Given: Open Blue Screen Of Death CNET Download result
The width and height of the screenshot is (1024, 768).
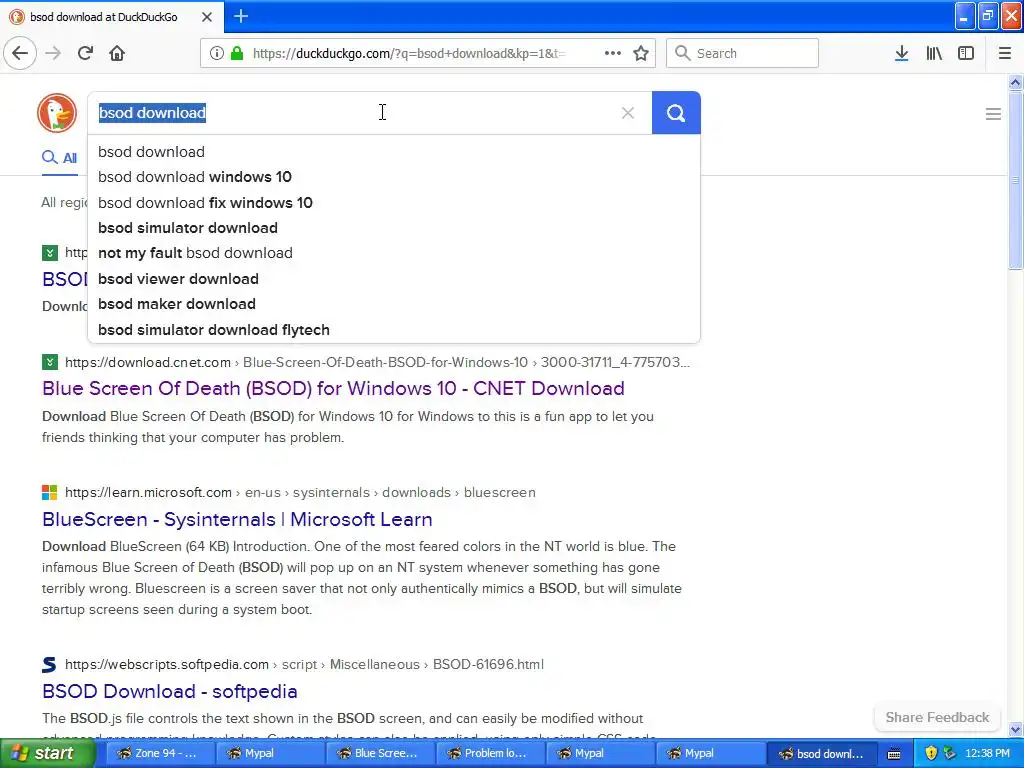Looking at the screenshot, I should tap(333, 389).
